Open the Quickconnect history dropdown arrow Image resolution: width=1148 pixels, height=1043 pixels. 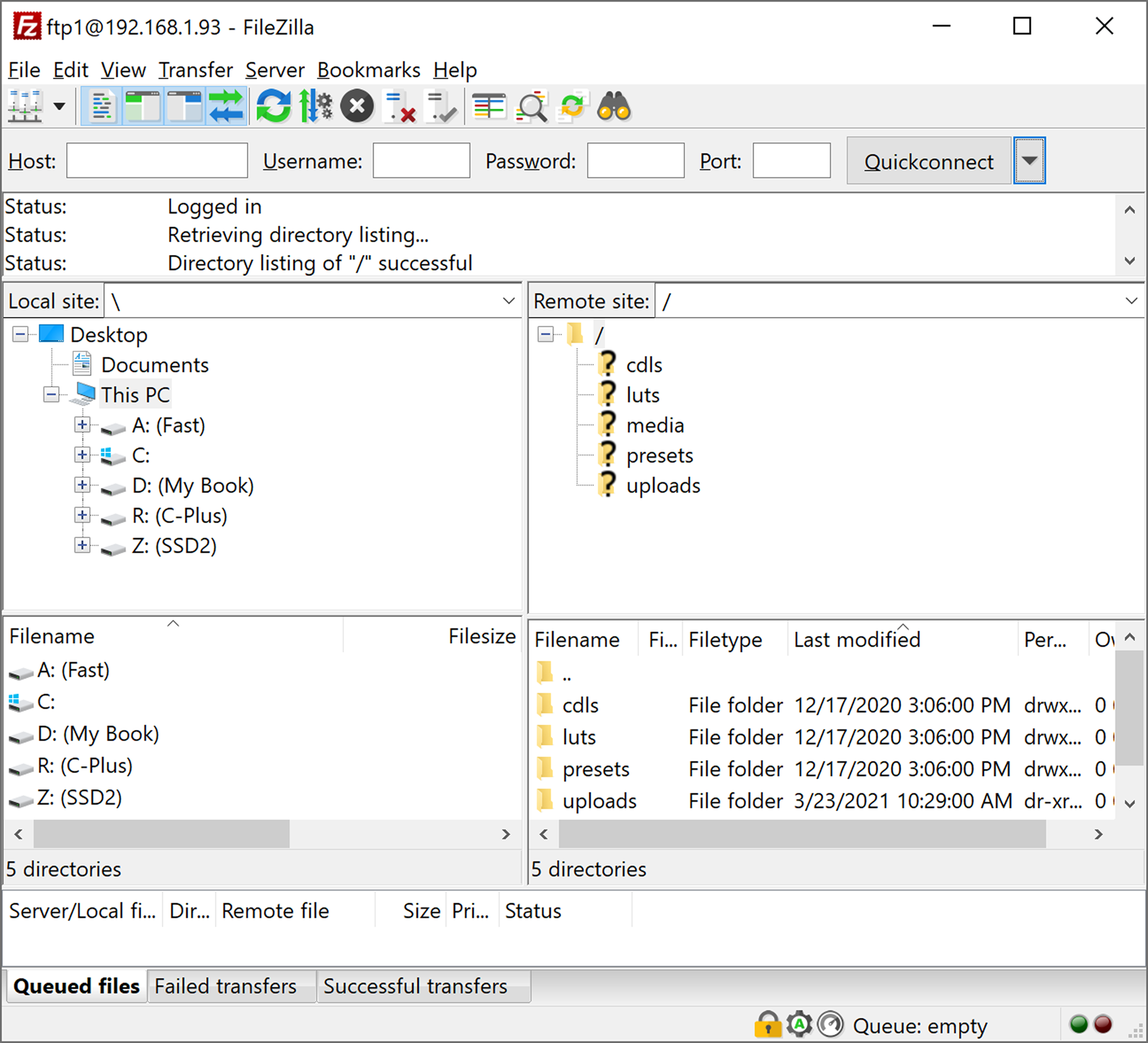point(1029,161)
